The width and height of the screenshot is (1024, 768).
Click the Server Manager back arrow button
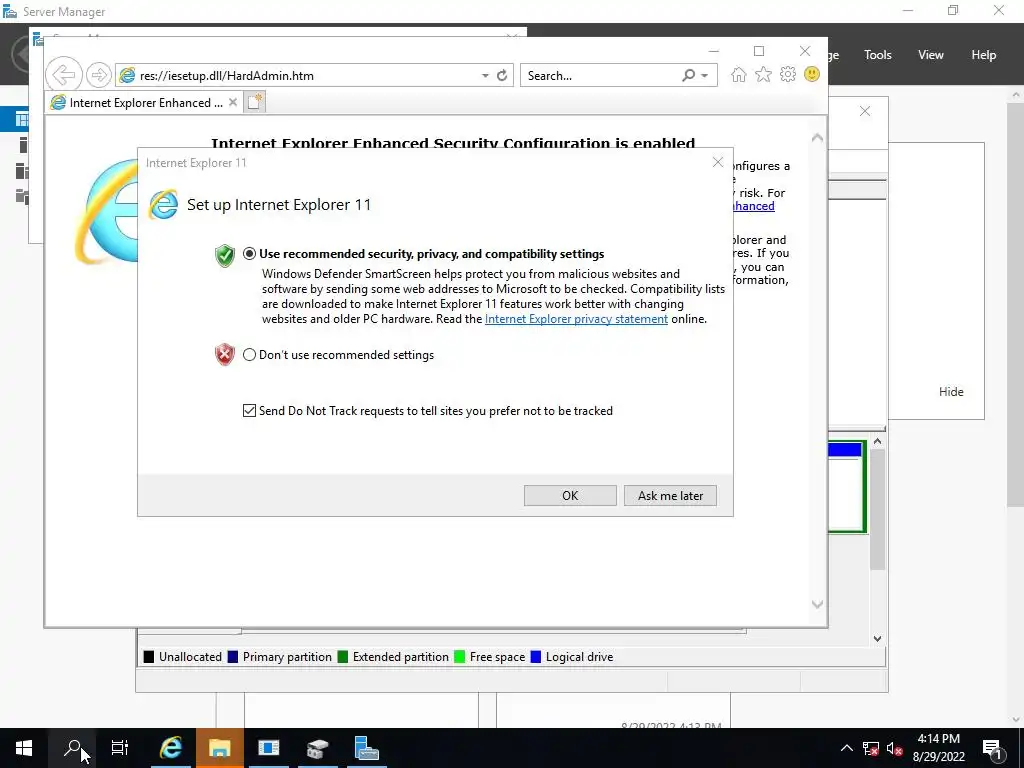[20, 54]
